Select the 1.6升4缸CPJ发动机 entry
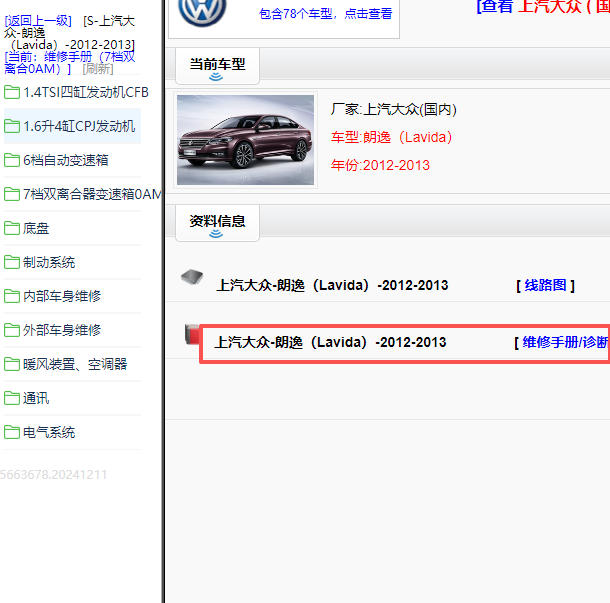 pos(79,126)
